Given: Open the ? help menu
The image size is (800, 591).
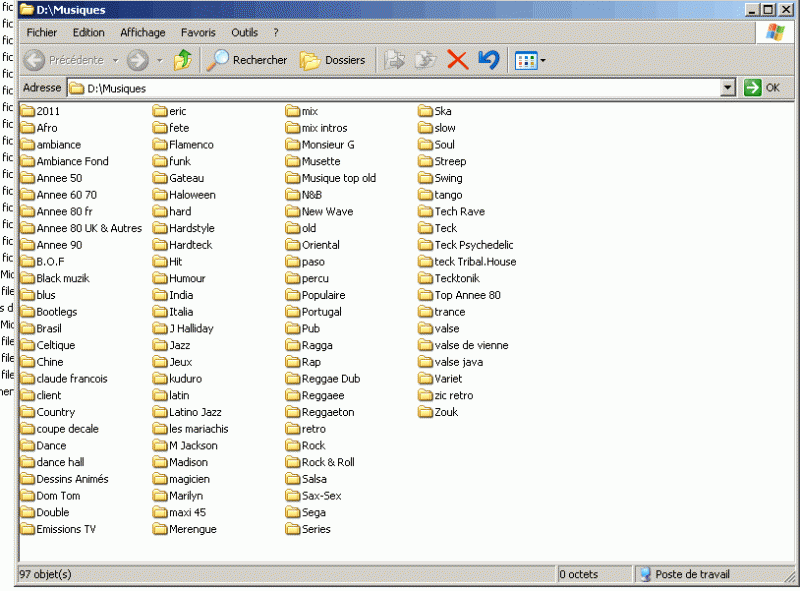Looking at the screenshot, I should click(276, 33).
